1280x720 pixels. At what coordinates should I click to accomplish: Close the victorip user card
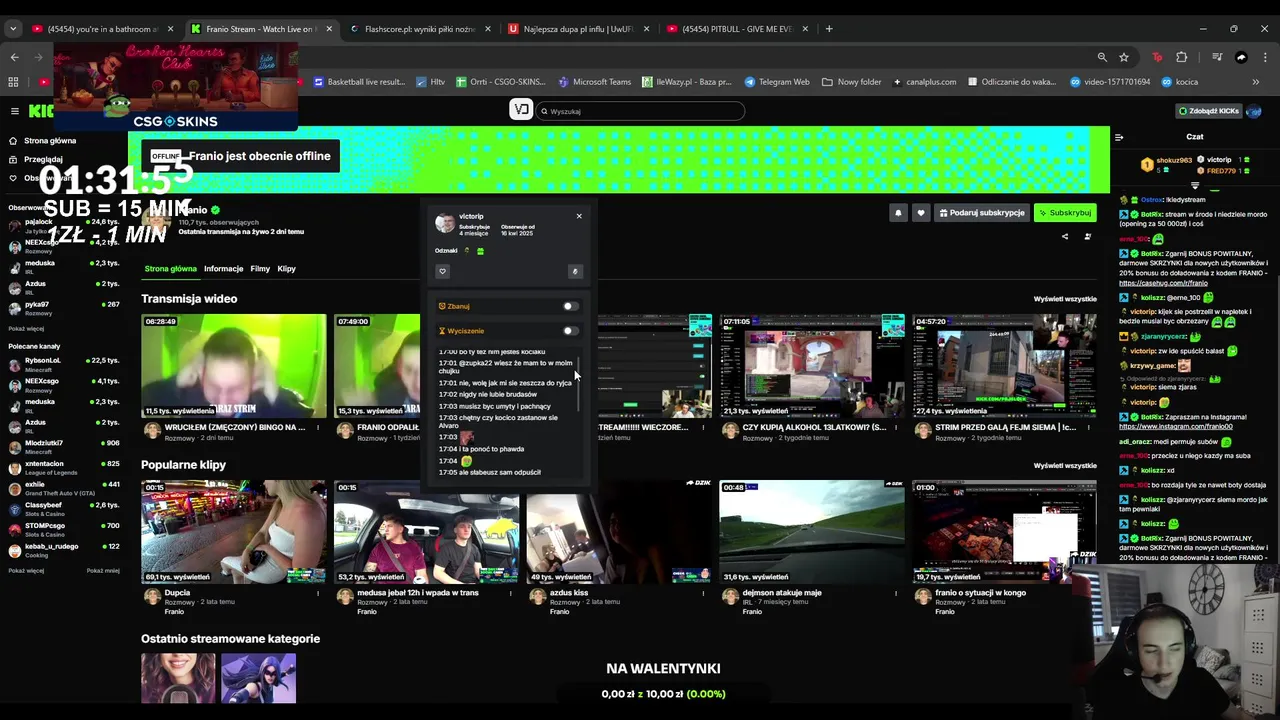point(578,216)
